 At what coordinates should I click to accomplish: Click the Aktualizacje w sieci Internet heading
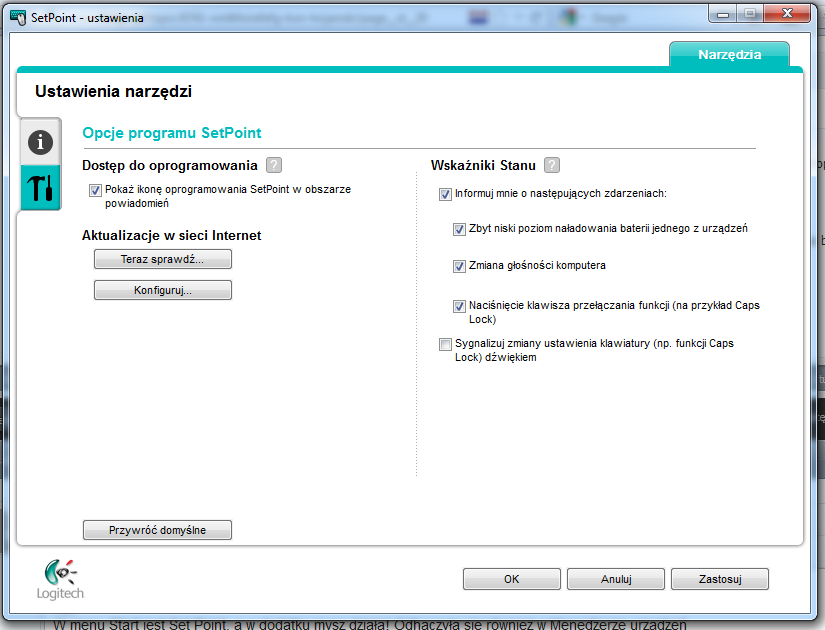(x=172, y=235)
